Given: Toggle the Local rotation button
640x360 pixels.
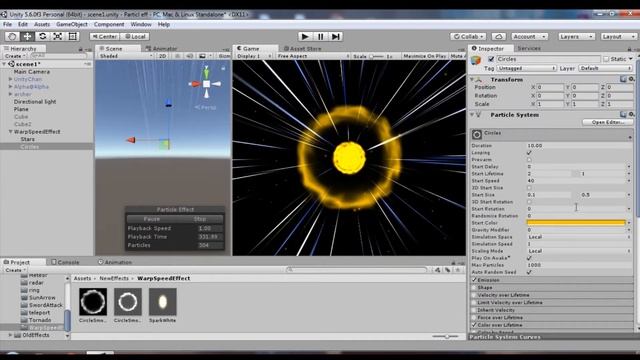Looking at the screenshot, I should [x=135, y=36].
